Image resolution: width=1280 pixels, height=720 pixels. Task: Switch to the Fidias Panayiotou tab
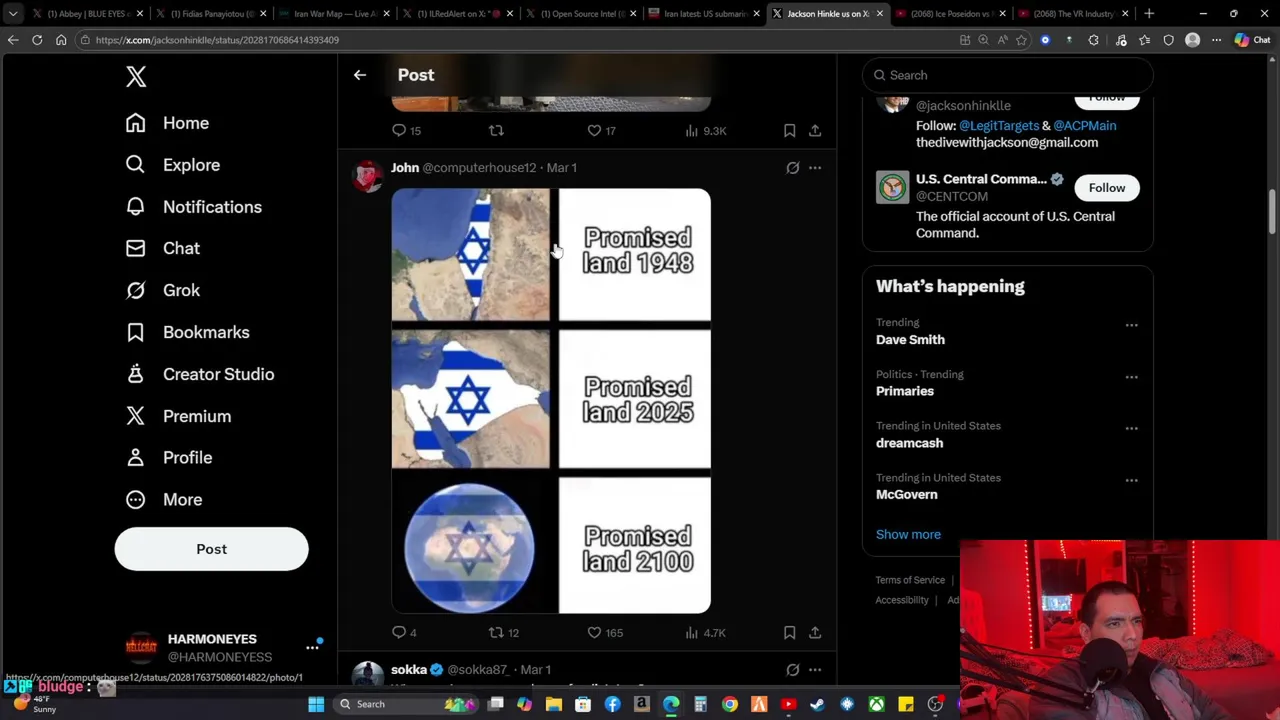tap(212, 14)
